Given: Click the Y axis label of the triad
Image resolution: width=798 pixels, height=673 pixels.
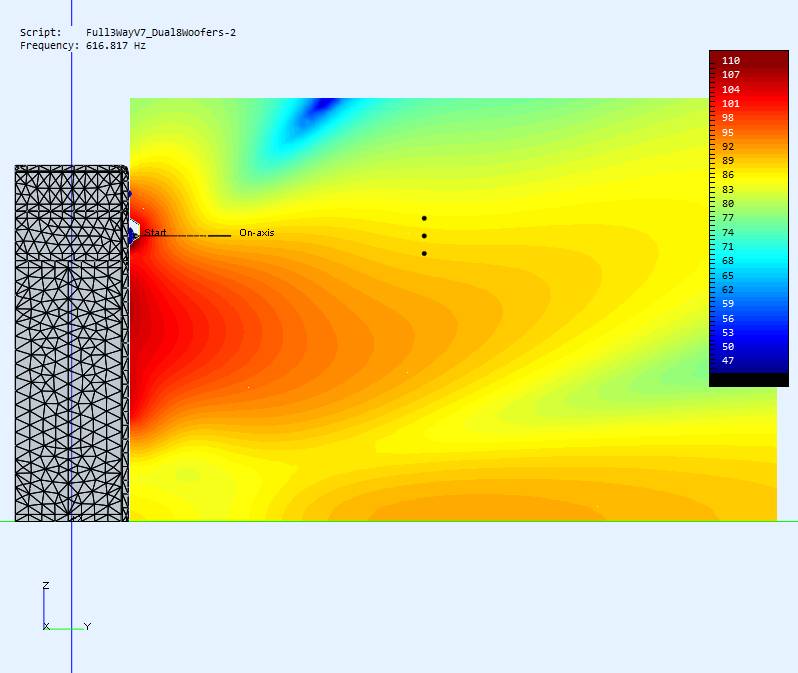Looking at the screenshot, I should 87,626.
